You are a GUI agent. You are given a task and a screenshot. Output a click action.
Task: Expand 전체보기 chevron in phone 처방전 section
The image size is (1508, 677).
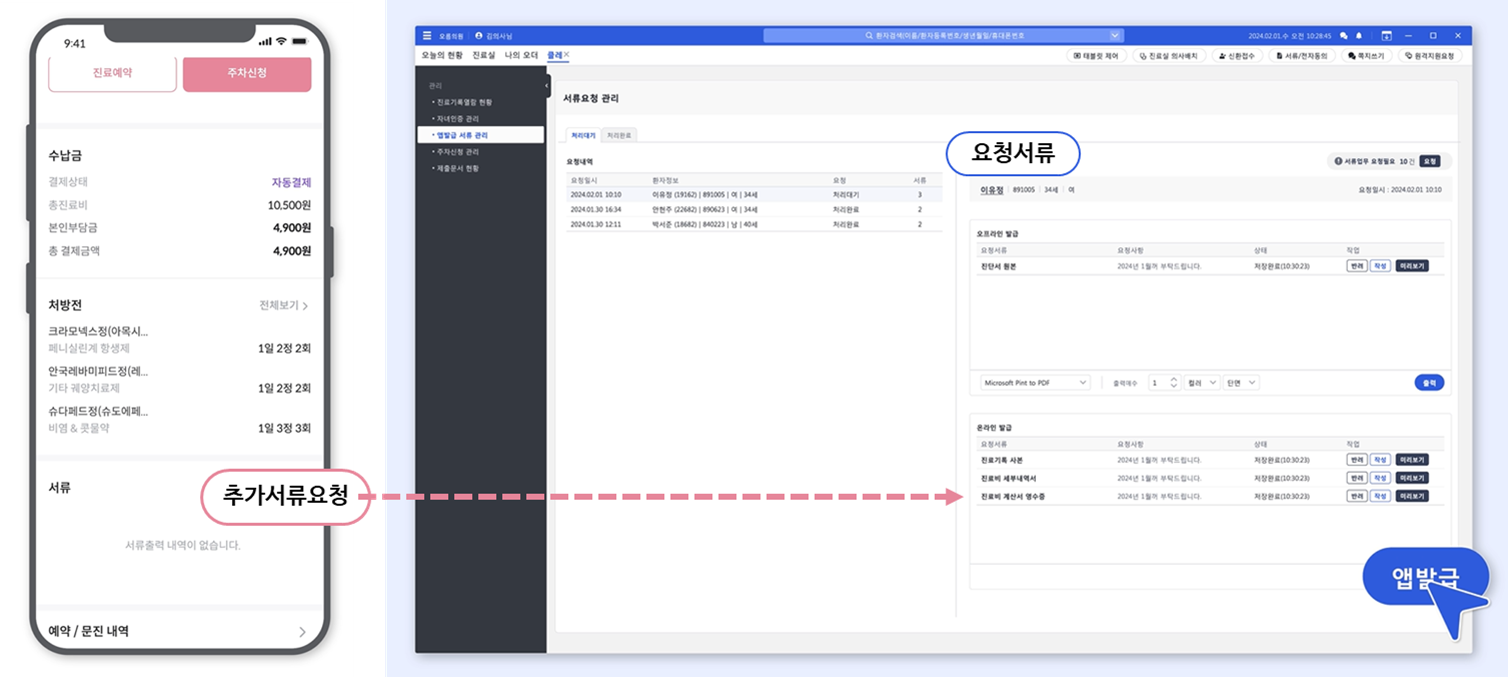tap(305, 306)
